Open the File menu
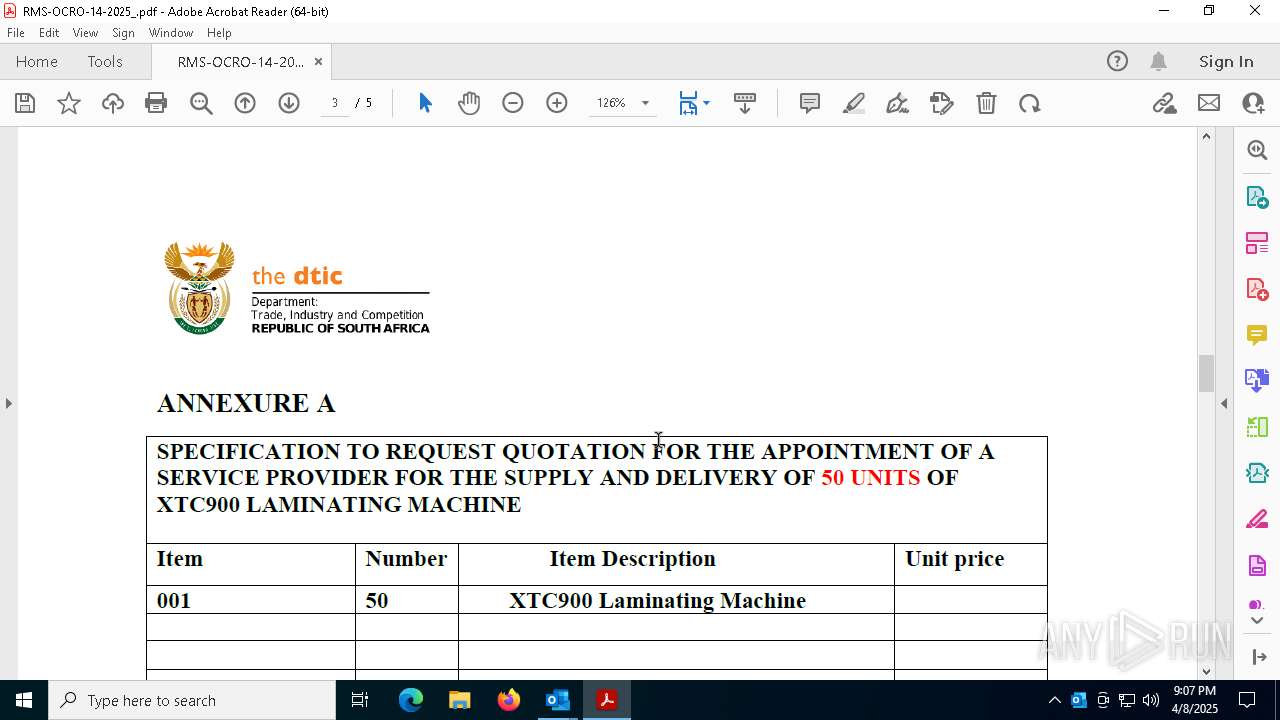 click(16, 33)
